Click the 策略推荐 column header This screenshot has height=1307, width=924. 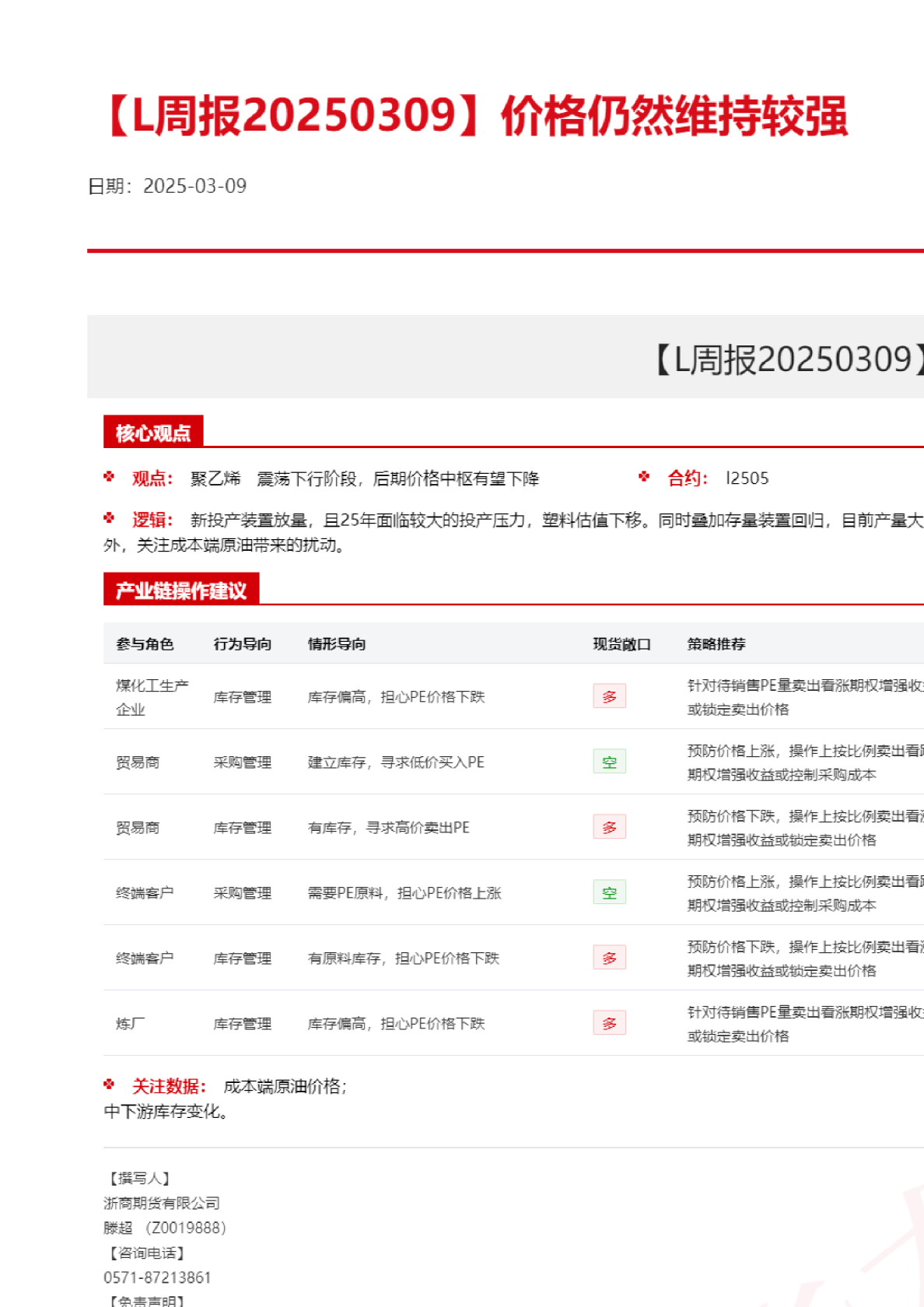(x=716, y=644)
